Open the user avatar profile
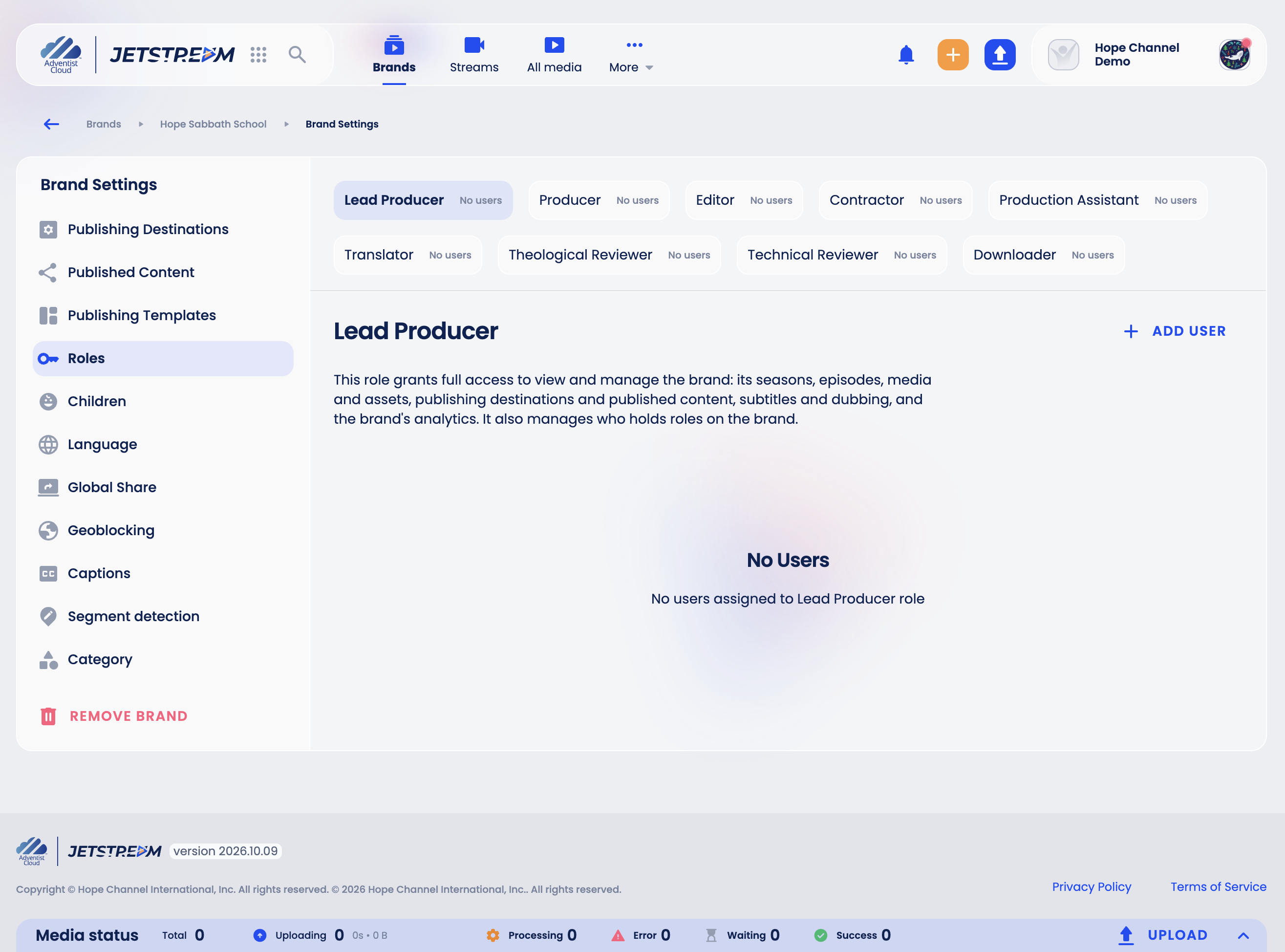Screen dimensions: 1285x952 pyautogui.click(x=1234, y=55)
